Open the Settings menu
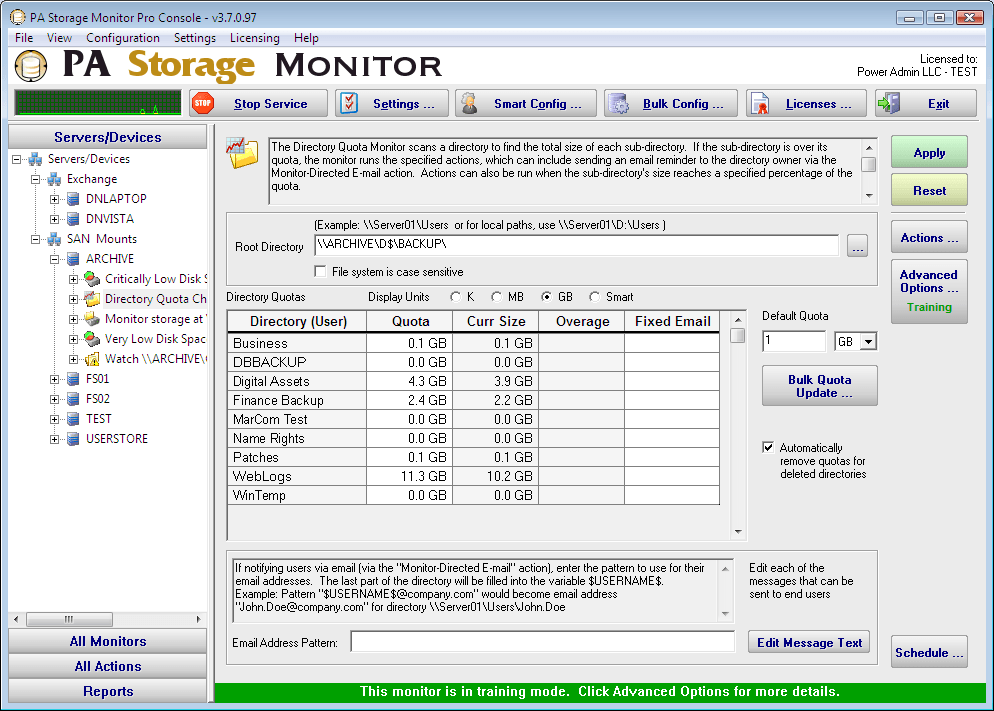Screen dimensions: 994x711 [195, 38]
